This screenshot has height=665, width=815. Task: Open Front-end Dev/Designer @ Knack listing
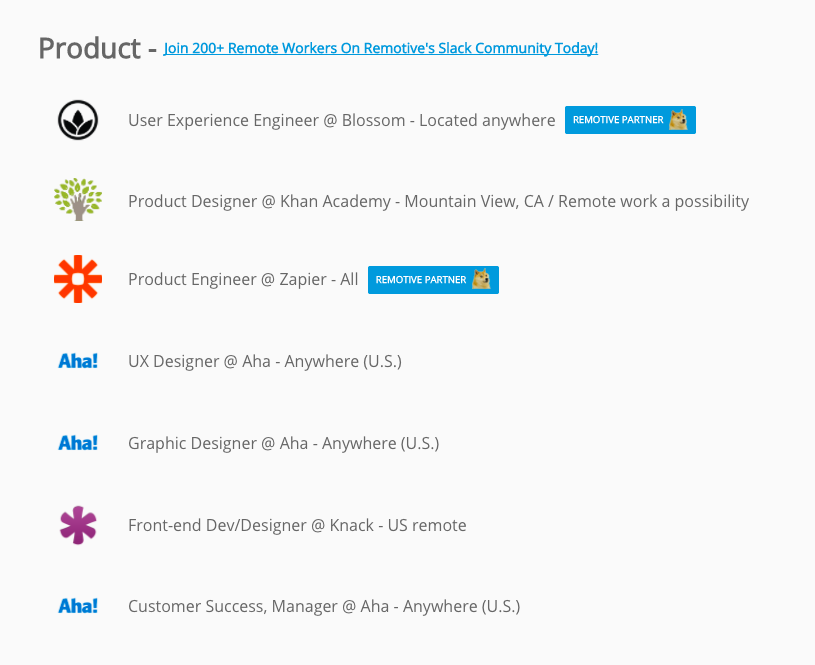pyautogui.click(x=297, y=525)
